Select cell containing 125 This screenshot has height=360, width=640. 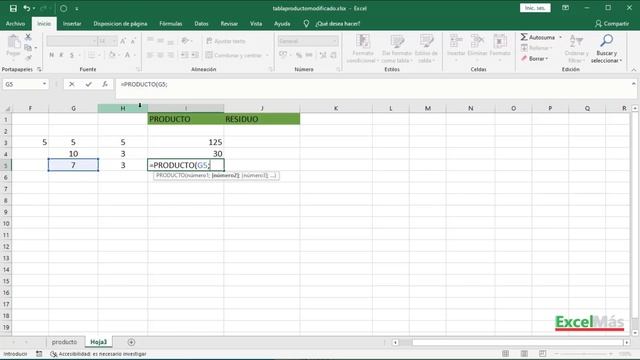point(186,142)
